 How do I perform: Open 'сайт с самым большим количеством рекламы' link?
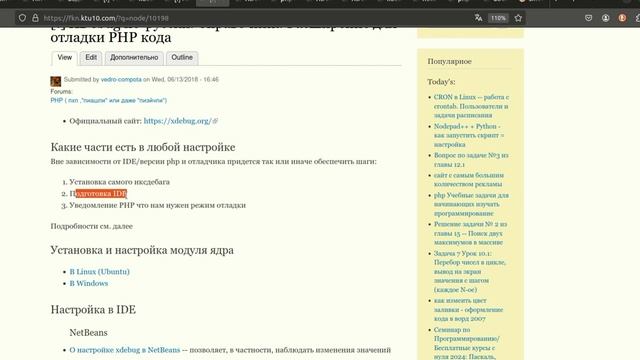[469, 180]
